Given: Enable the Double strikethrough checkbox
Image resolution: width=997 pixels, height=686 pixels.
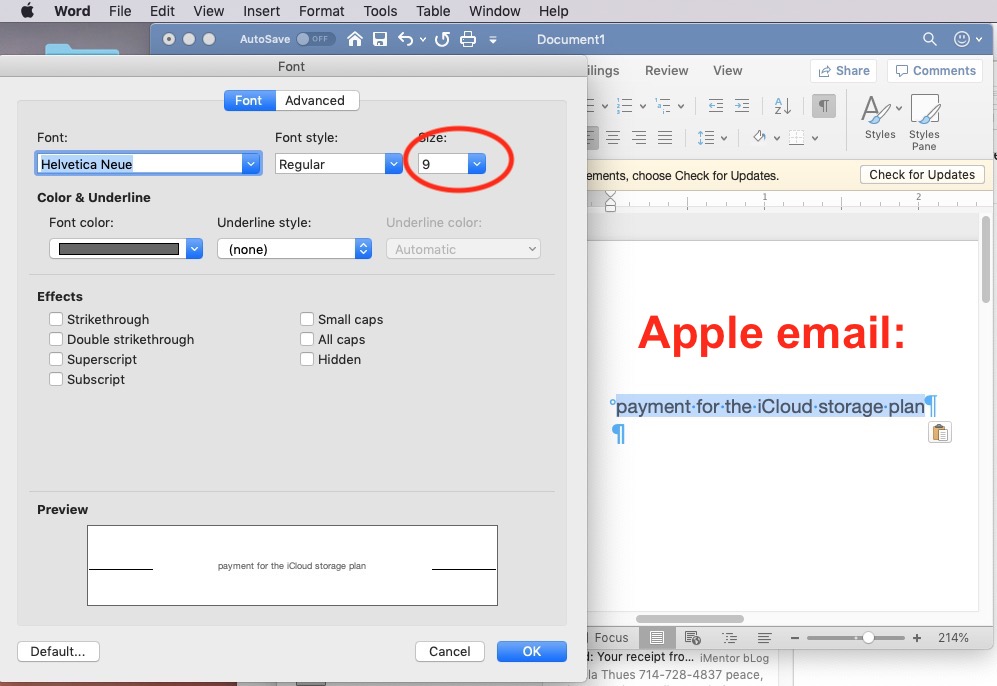Looking at the screenshot, I should 56,339.
